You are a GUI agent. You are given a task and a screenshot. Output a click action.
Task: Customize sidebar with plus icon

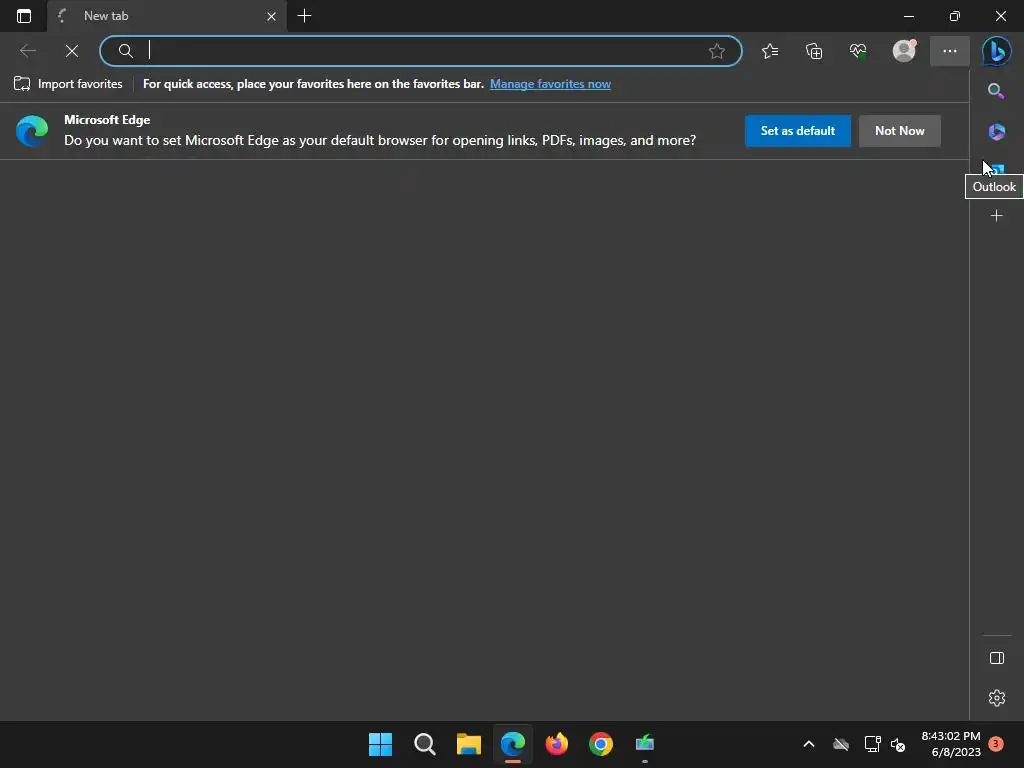(997, 216)
